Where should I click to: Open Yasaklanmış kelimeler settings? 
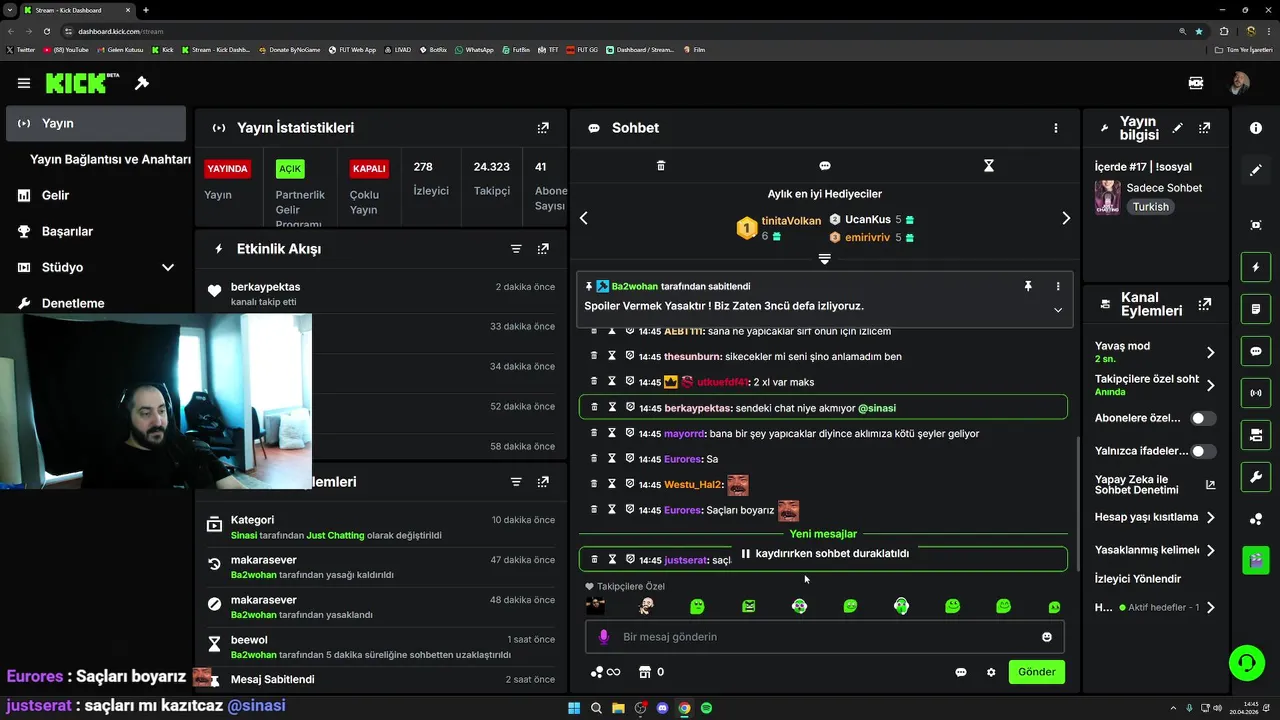[x=1155, y=550]
